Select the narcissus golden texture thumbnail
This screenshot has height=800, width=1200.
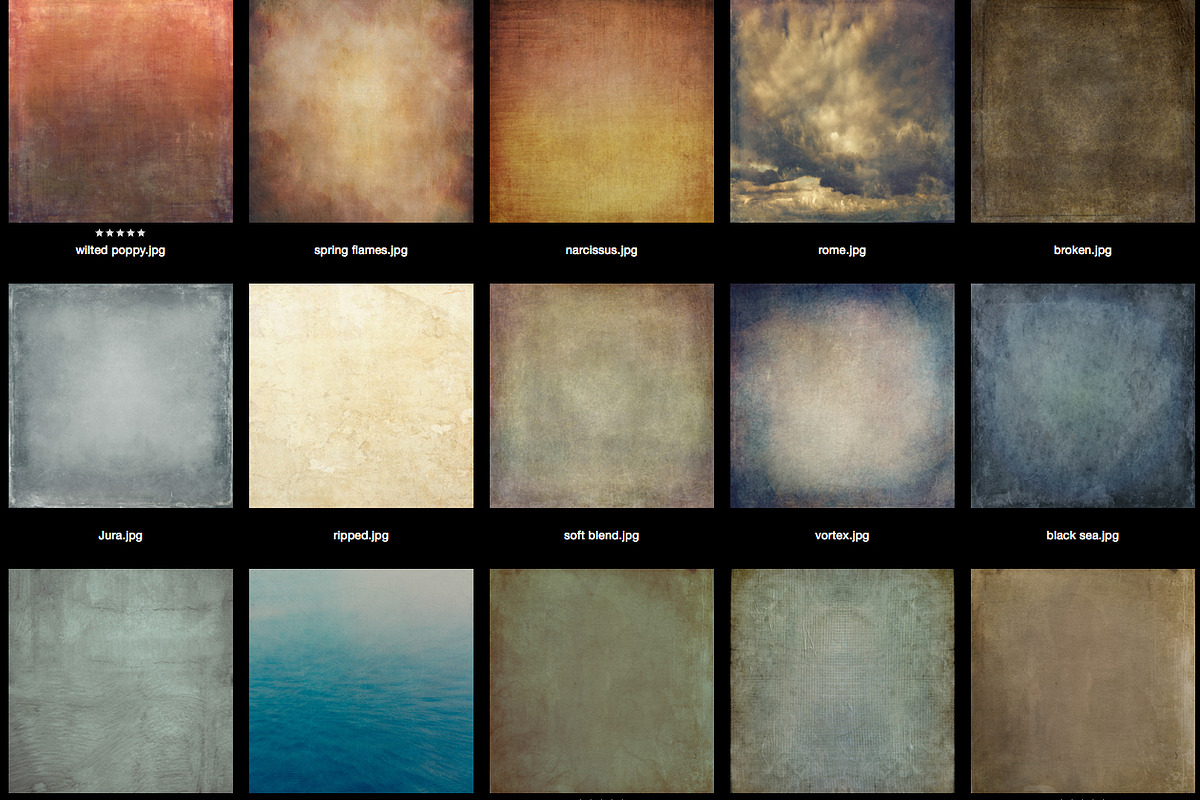coord(601,110)
